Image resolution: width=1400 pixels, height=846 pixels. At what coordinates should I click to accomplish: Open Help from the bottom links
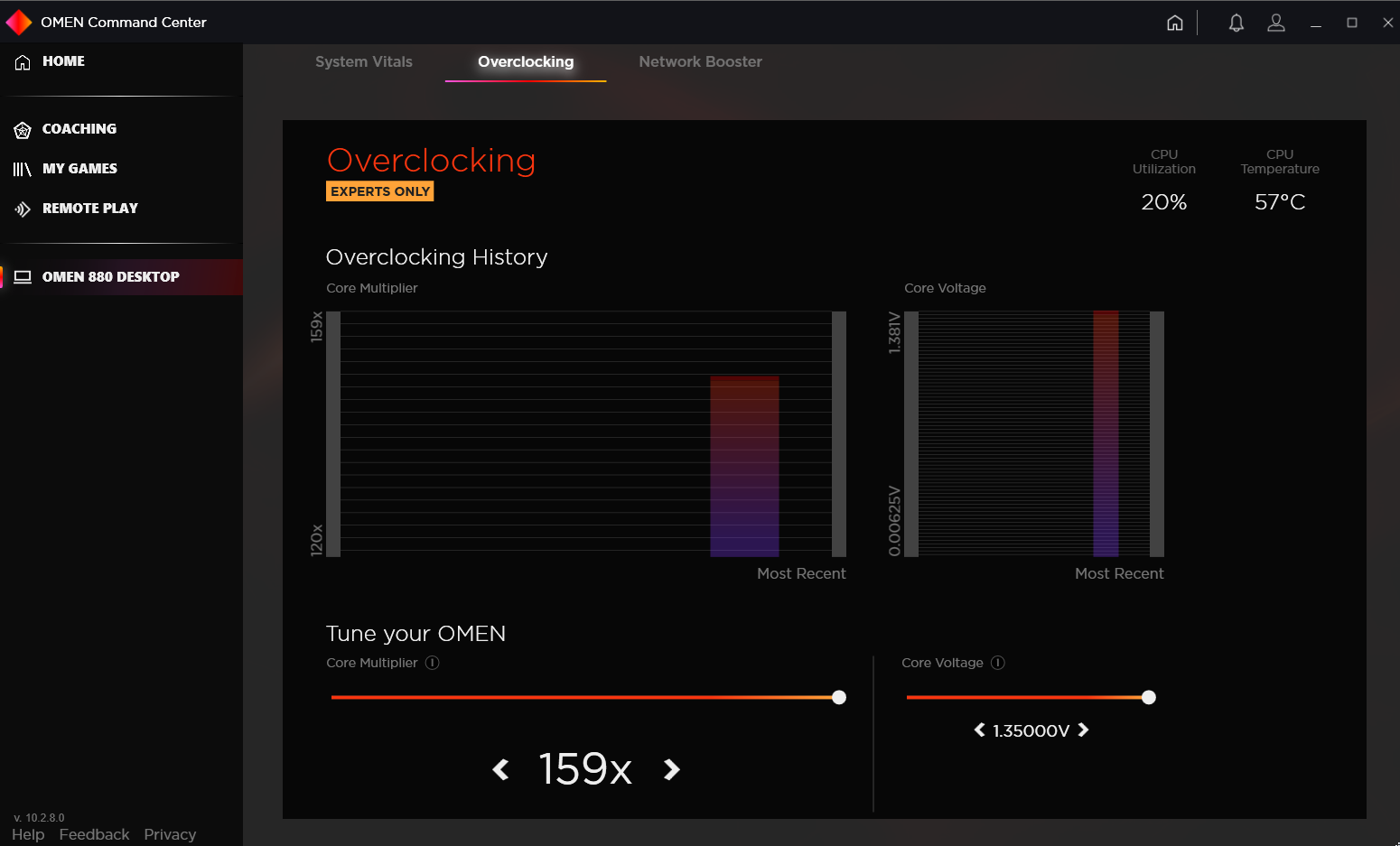point(27,834)
